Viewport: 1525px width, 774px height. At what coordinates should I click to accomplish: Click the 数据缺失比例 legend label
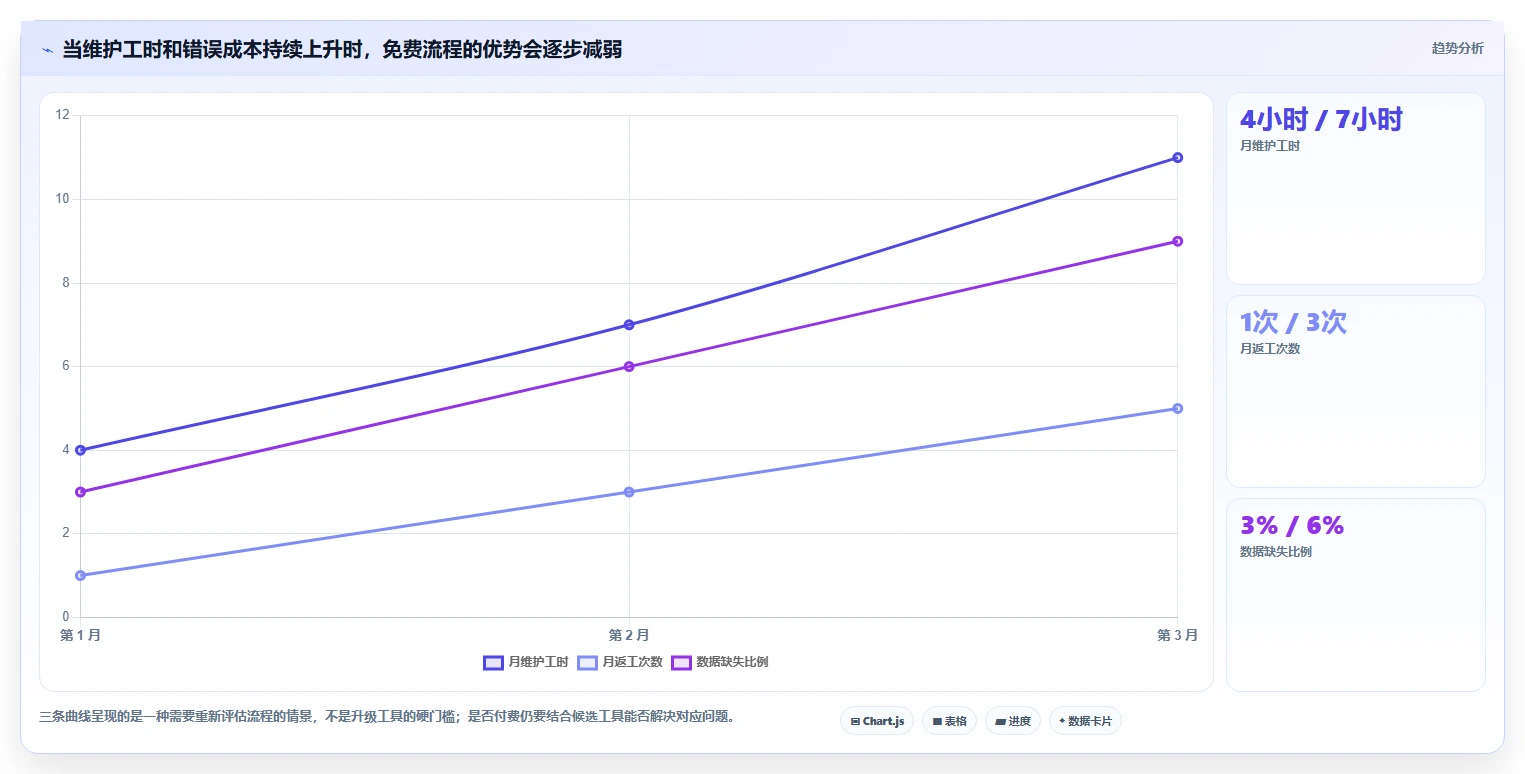click(x=732, y=662)
